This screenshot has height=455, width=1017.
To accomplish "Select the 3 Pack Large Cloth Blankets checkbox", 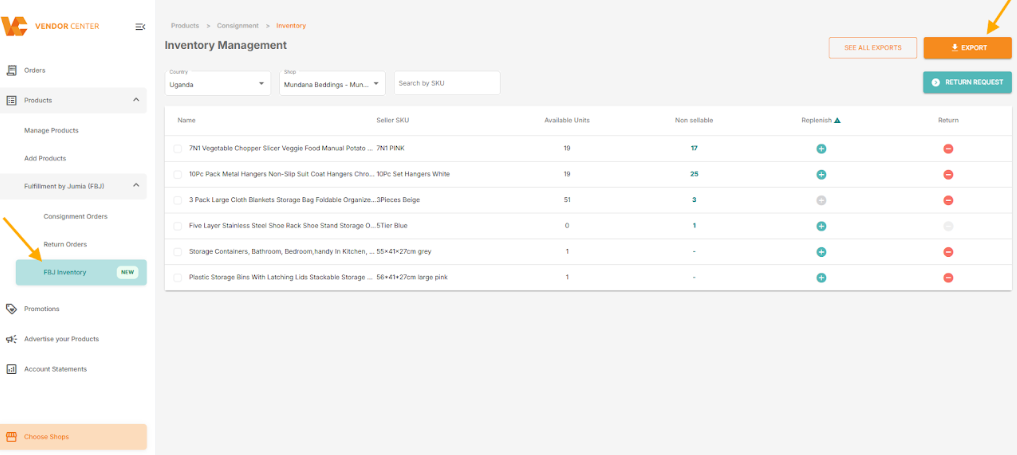I will (178, 200).
